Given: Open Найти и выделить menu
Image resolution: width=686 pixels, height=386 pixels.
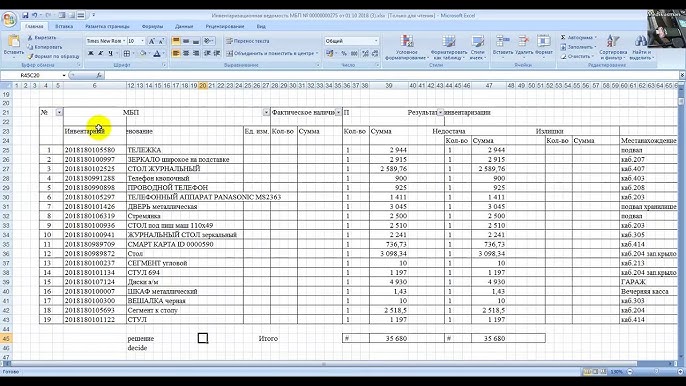Looking at the screenshot, I should pos(641,47).
